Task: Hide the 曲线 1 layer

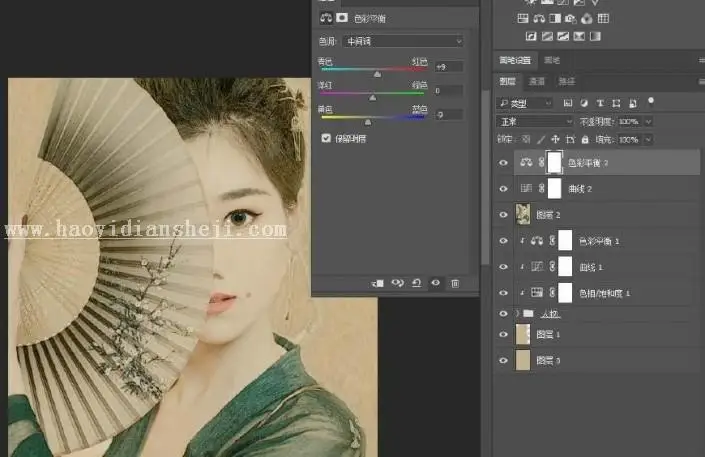Action: (503, 267)
